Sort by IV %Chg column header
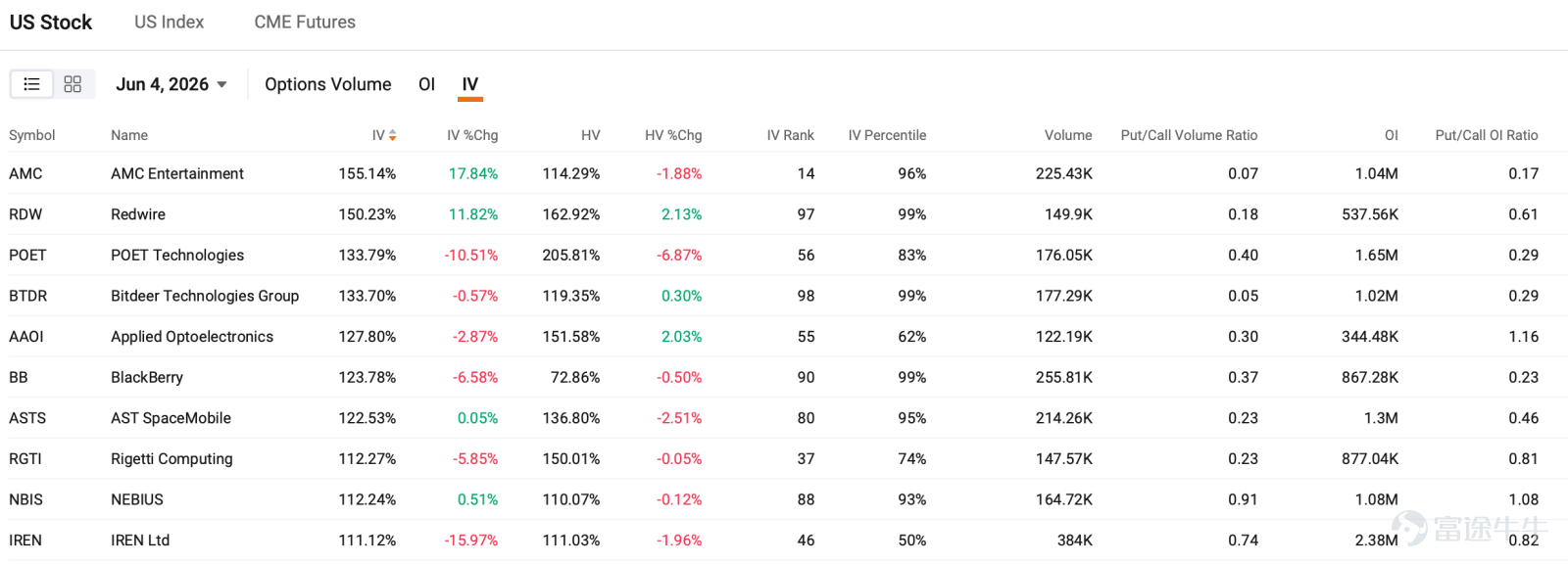Viewport: 1568px width, 564px height. click(472, 135)
